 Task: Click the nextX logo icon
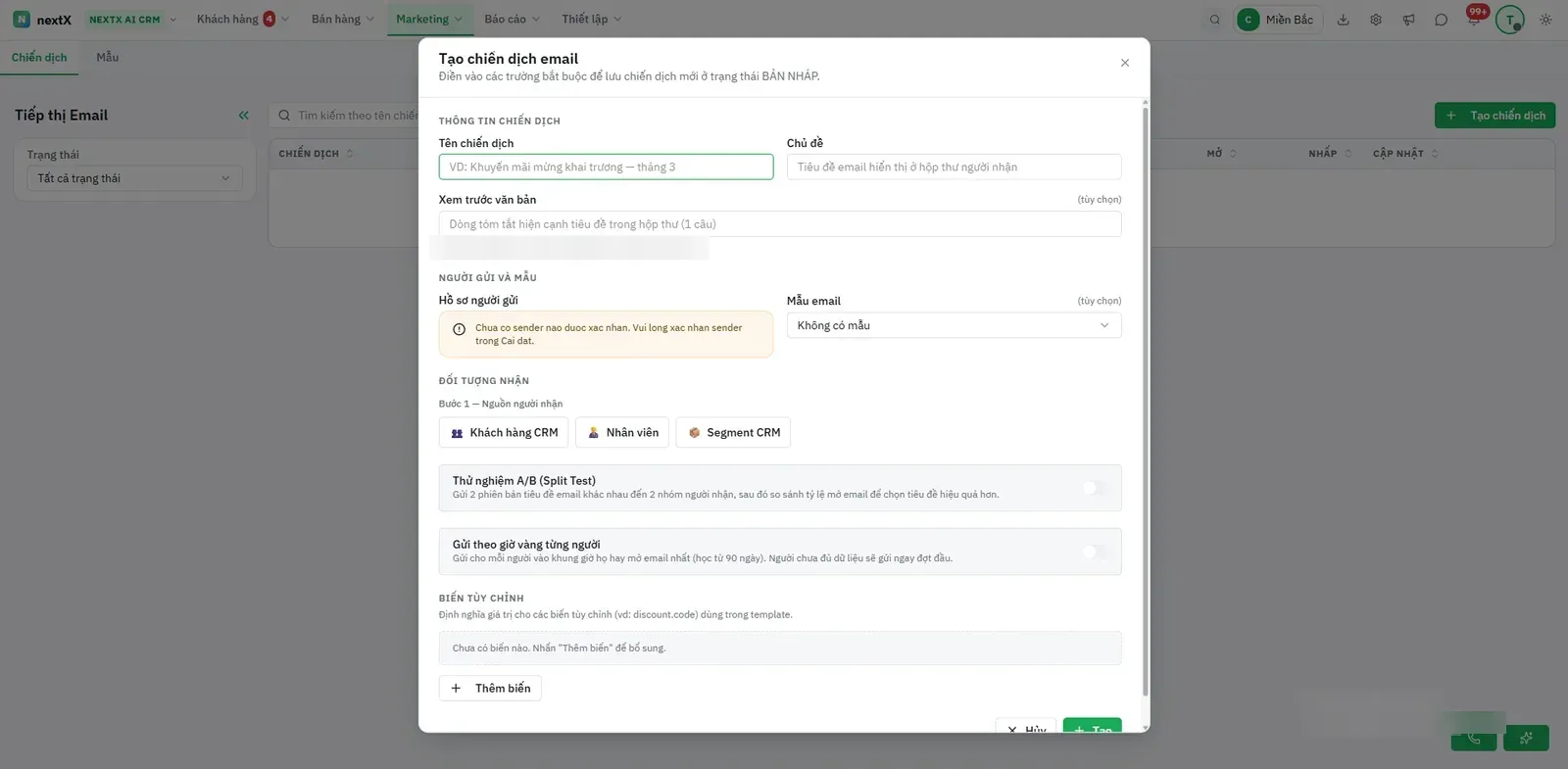(x=22, y=20)
